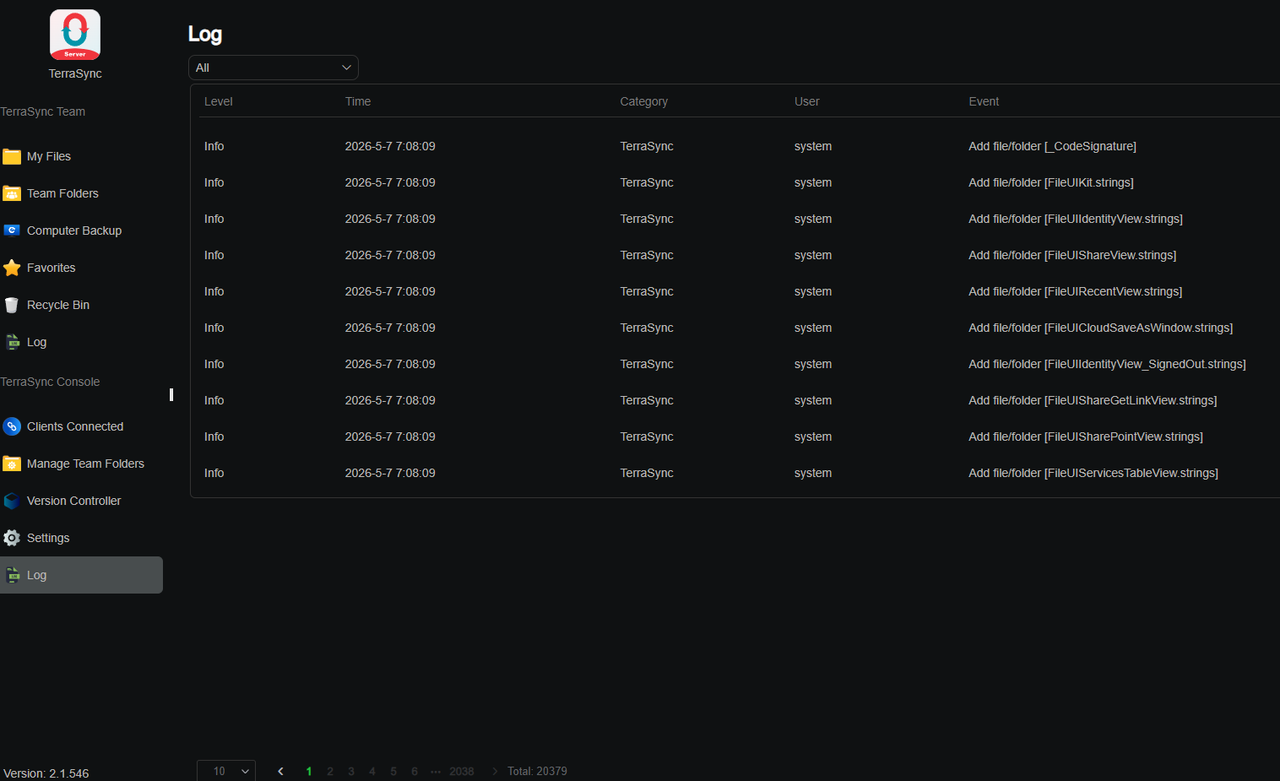Click the Total: 20379 count text

click(x=537, y=771)
